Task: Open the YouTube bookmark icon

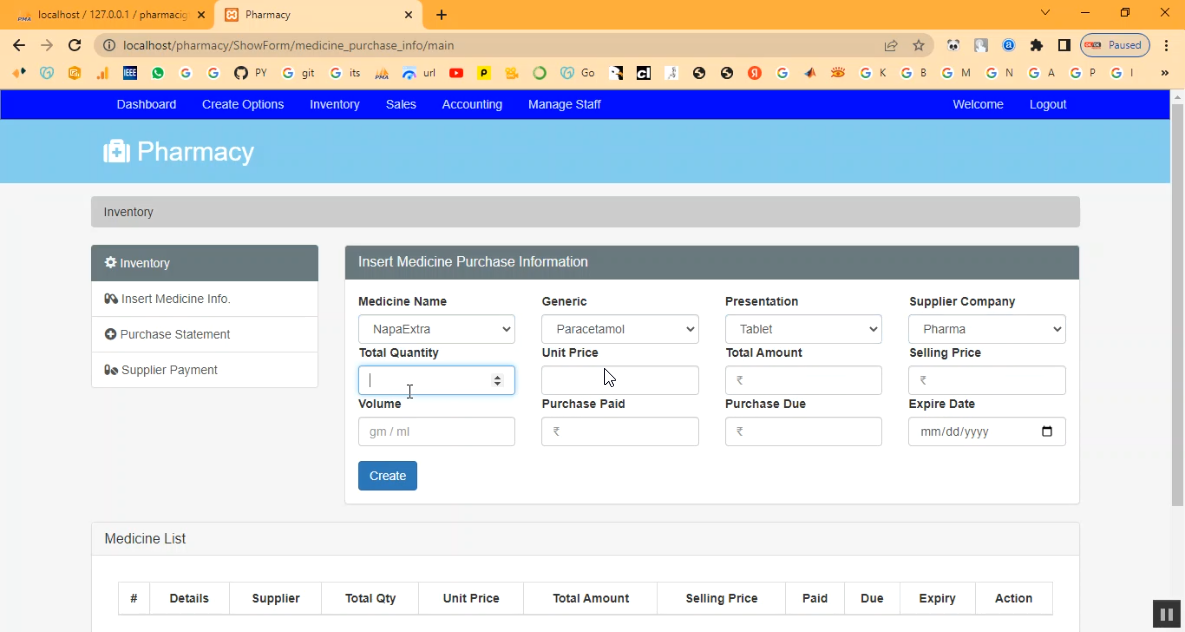Action: [456, 73]
